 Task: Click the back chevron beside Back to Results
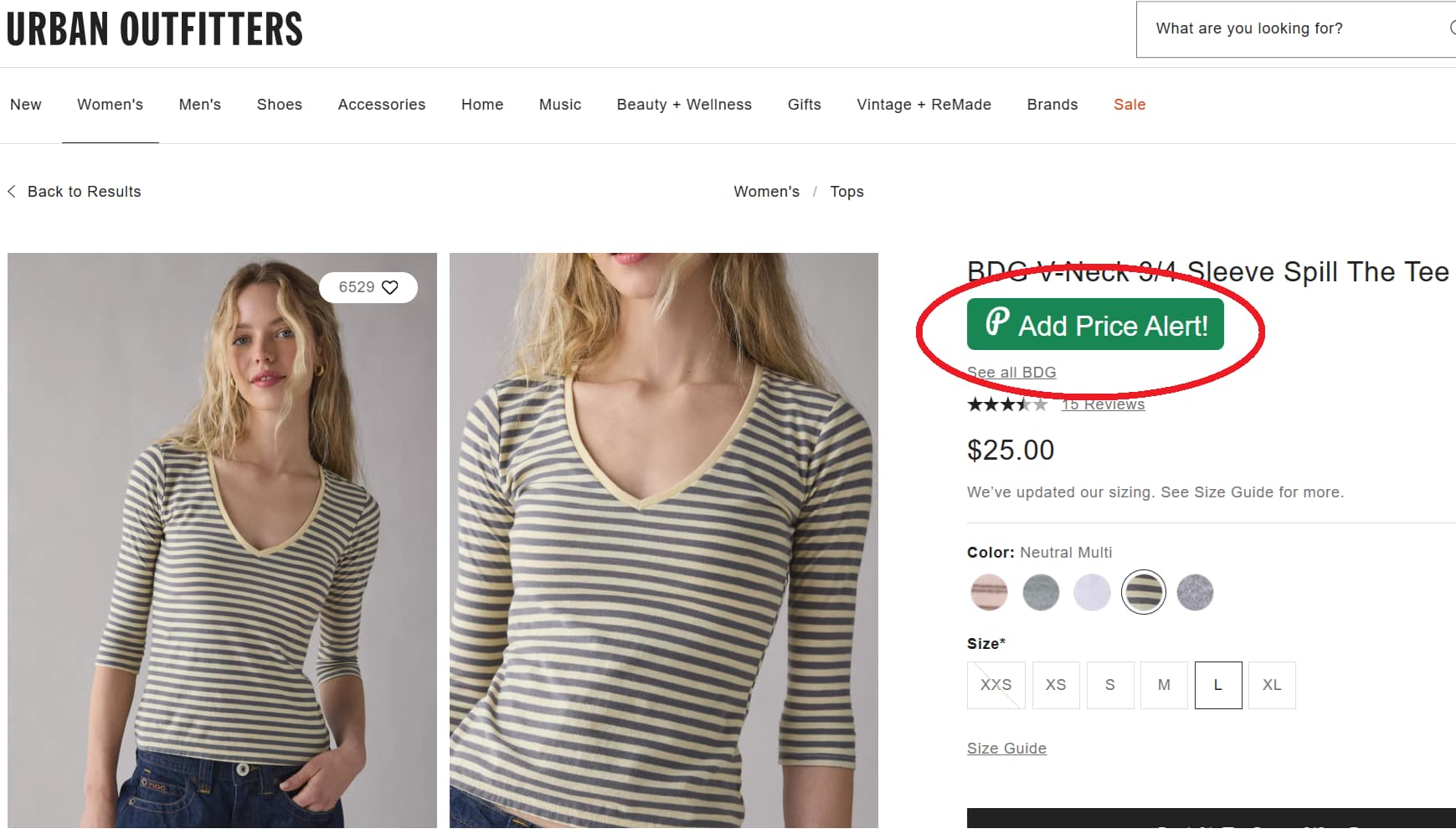12,191
